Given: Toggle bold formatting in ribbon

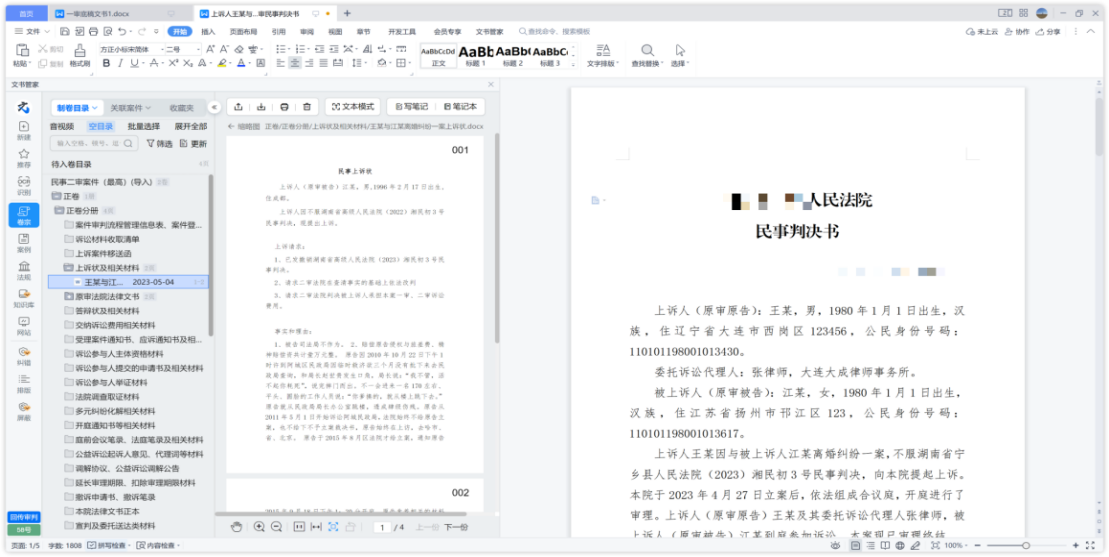Looking at the screenshot, I should tap(106, 63).
